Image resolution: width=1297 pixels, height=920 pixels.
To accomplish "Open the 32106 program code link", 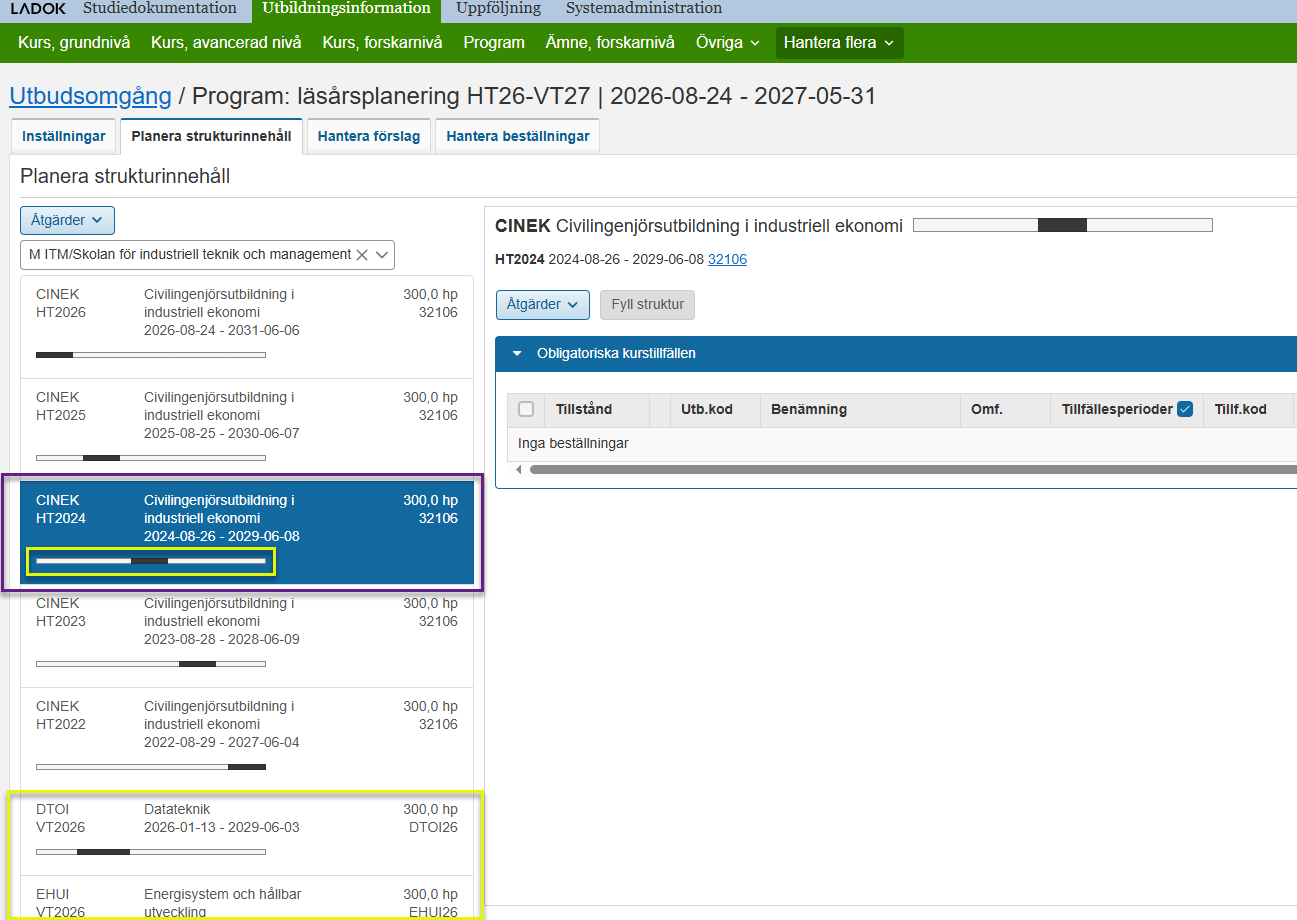I will tap(727, 259).
